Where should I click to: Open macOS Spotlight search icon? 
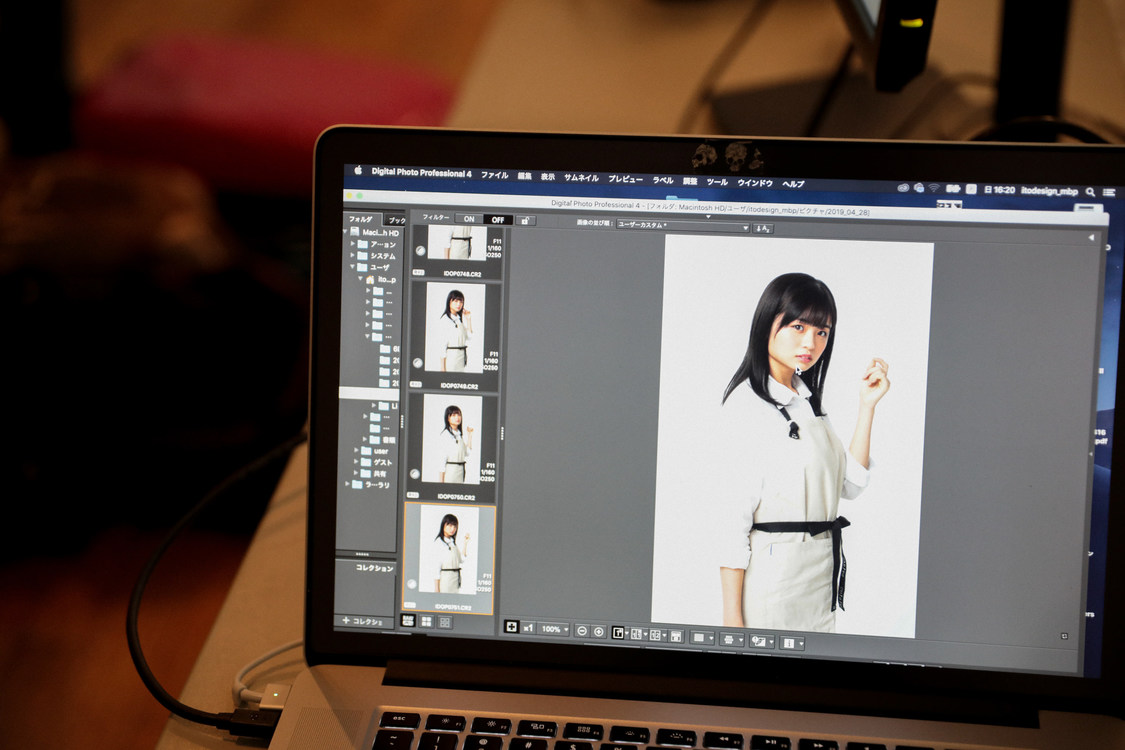click(x=1090, y=191)
